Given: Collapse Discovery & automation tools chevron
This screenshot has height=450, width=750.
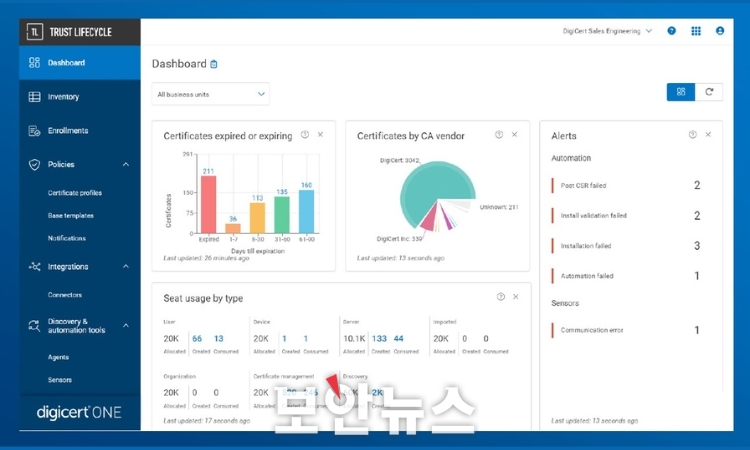Looking at the screenshot, I should click(126, 326).
